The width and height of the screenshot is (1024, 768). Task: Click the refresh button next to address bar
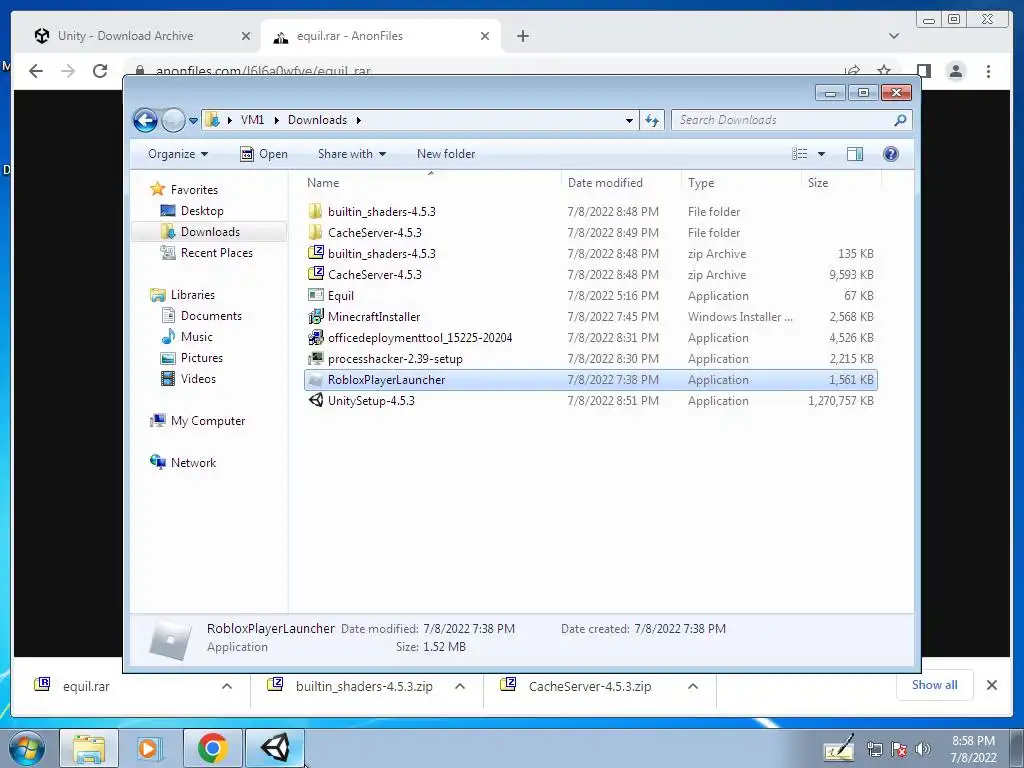pyautogui.click(x=652, y=120)
